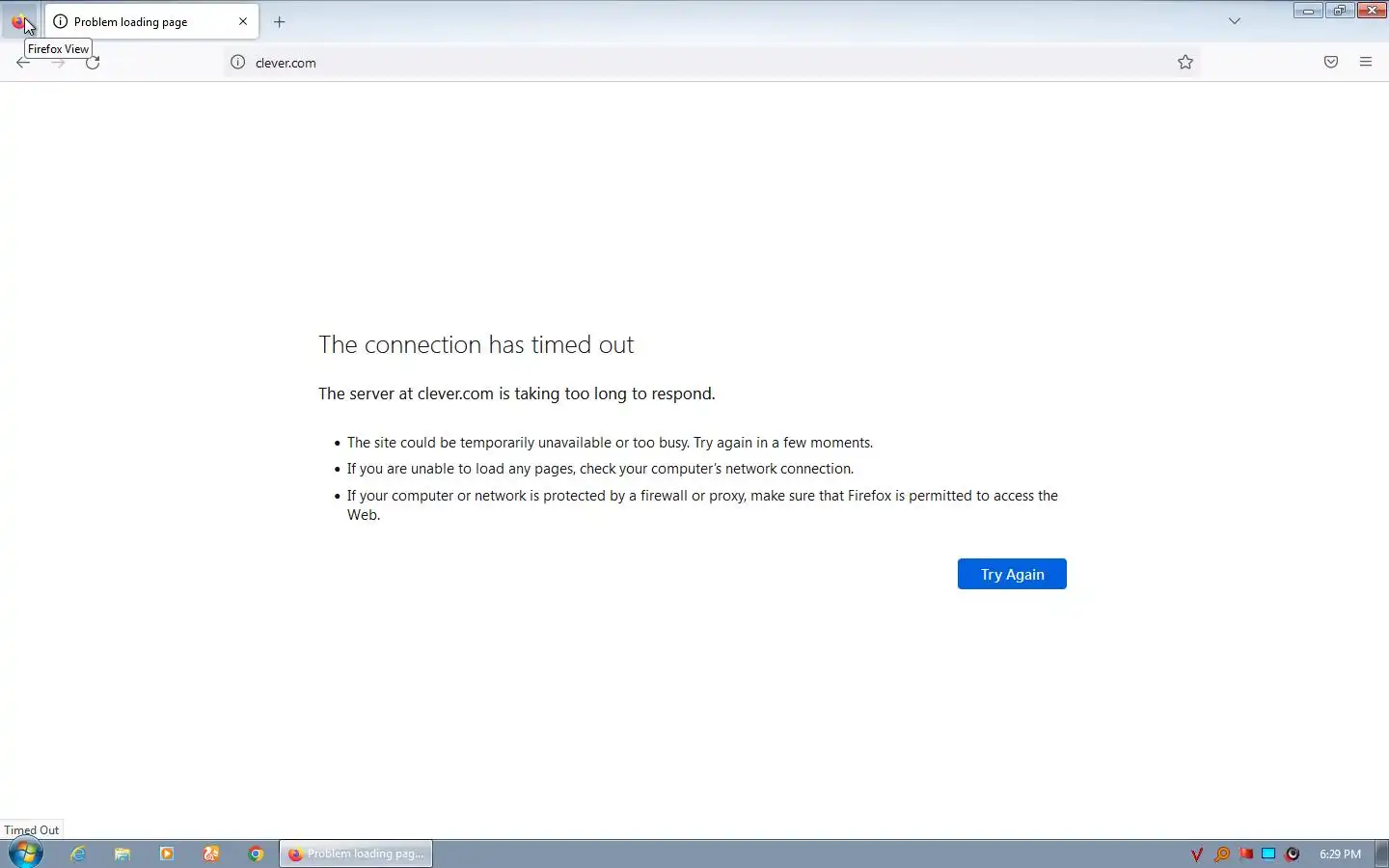Open Firefox View
Image resolution: width=1389 pixels, height=868 pixels.
19,21
